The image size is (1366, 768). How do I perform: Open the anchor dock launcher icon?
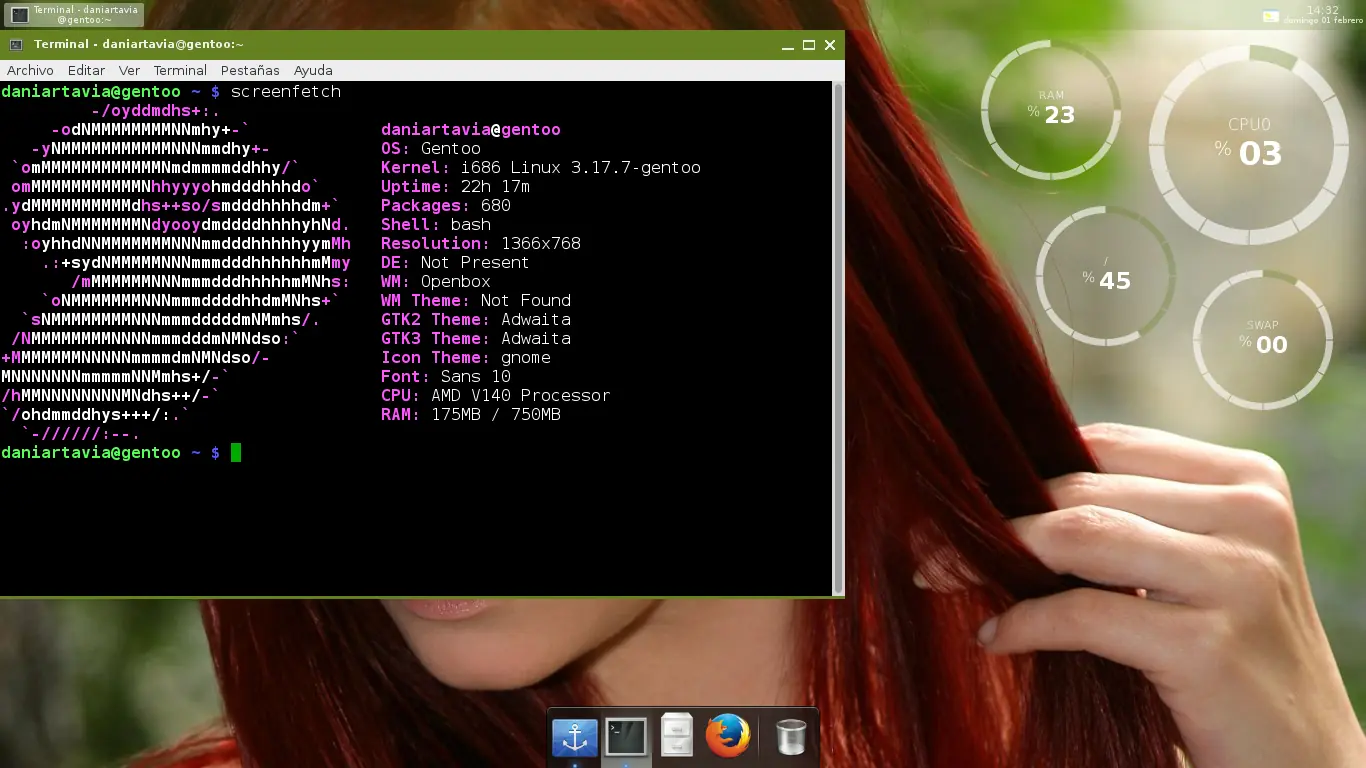tap(575, 738)
